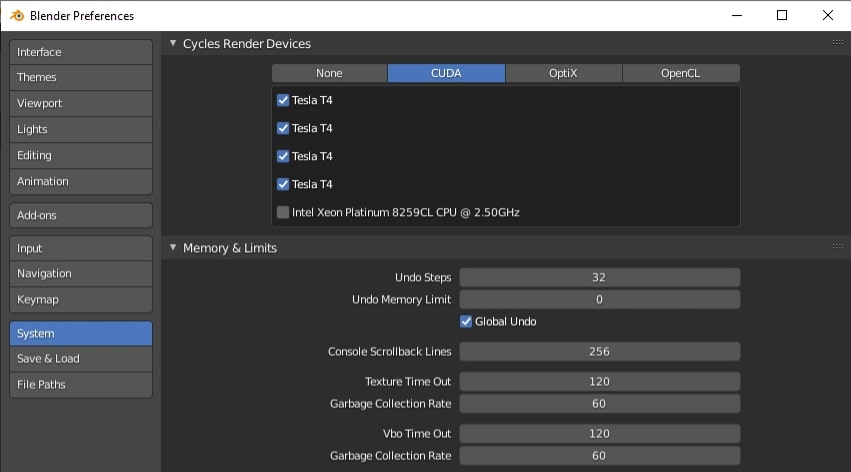Open the Add-ons preferences section
Viewport: 851px width, 472px height.
pyautogui.click(x=81, y=215)
